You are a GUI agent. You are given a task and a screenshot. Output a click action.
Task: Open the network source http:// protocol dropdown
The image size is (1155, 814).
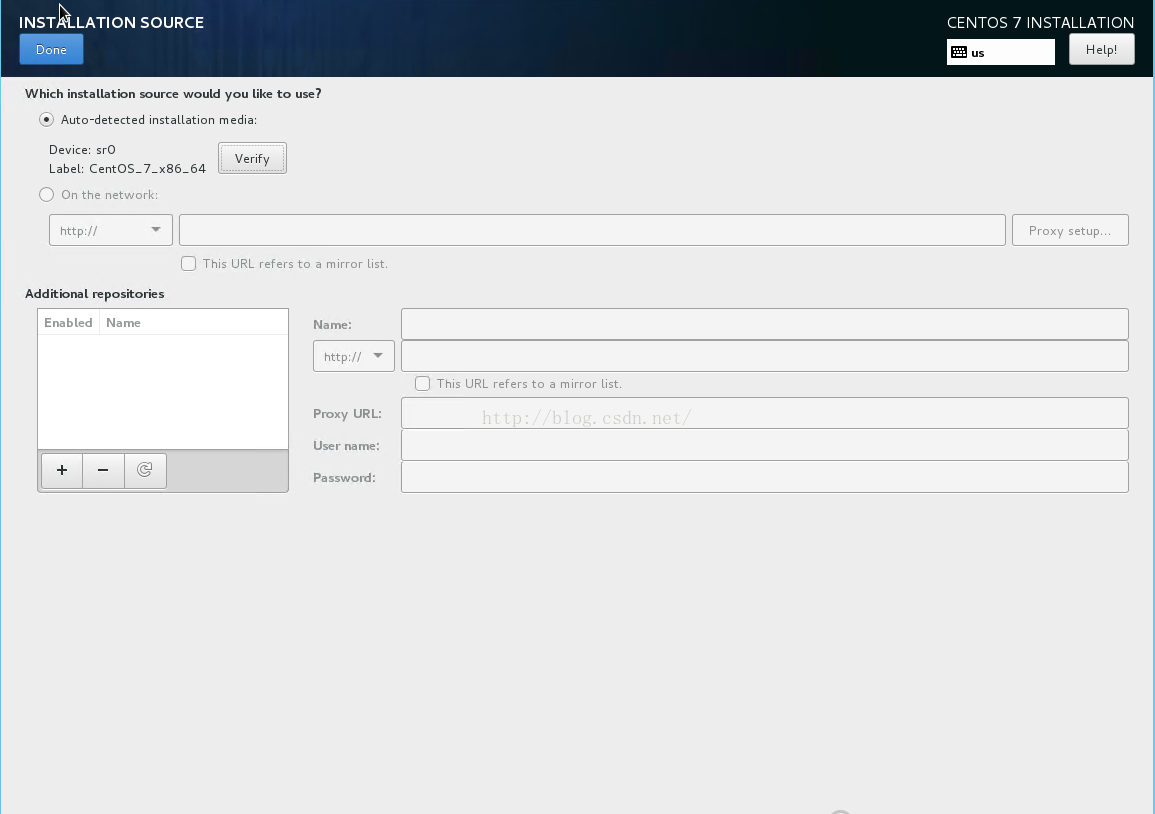110,231
